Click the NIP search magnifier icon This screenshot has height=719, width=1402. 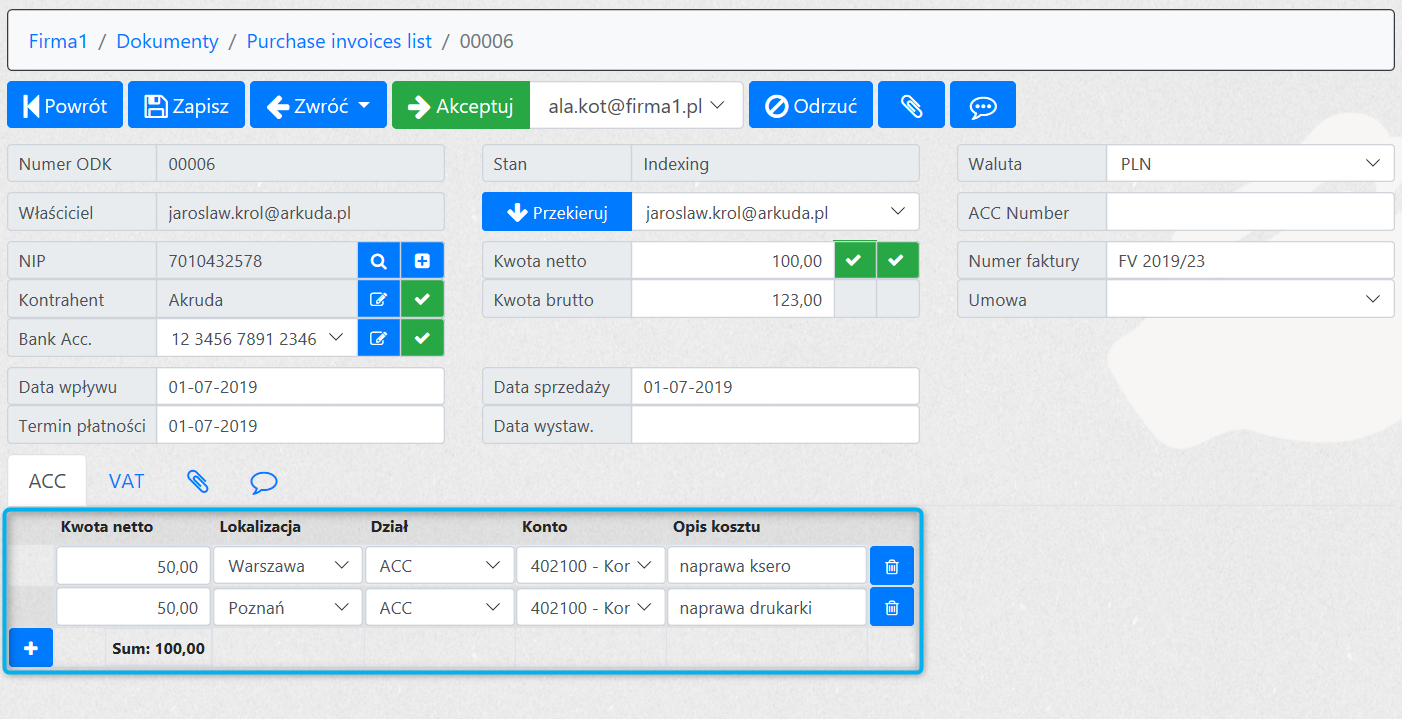pyautogui.click(x=379, y=261)
